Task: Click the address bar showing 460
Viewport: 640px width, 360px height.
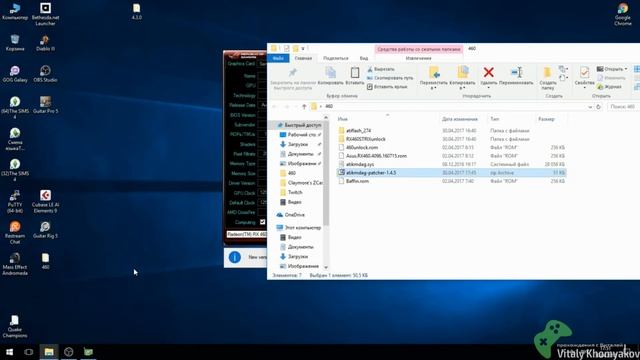Action: tap(451, 107)
